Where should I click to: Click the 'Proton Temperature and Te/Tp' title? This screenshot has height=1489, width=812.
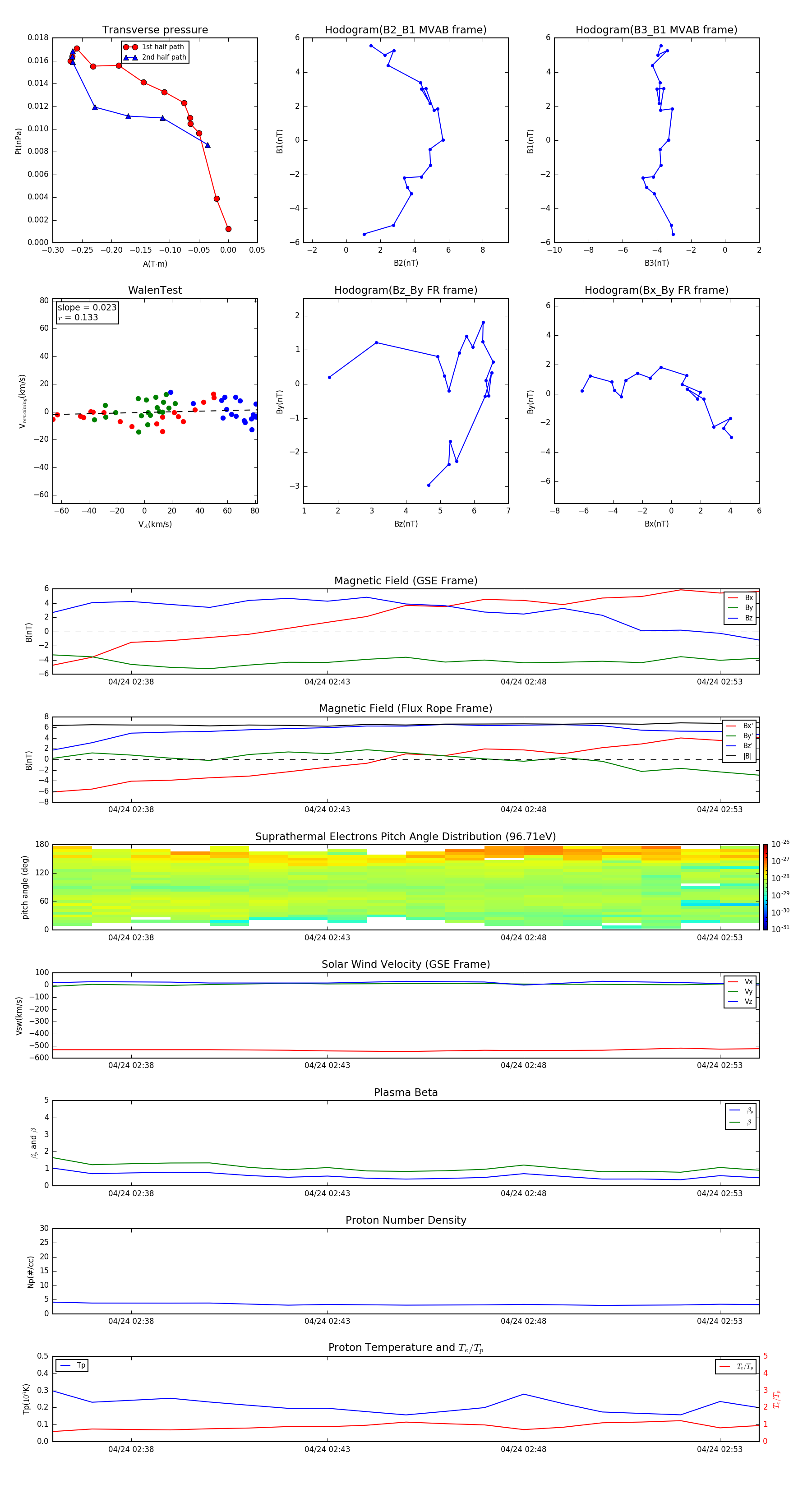pyautogui.click(x=406, y=1347)
